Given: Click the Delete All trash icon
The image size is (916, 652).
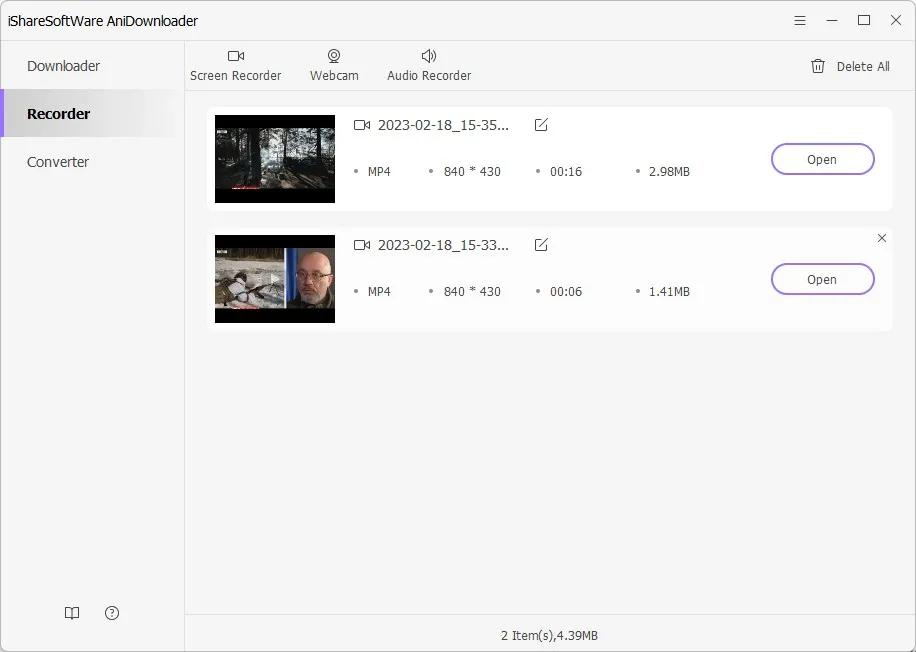Looking at the screenshot, I should click(x=818, y=66).
